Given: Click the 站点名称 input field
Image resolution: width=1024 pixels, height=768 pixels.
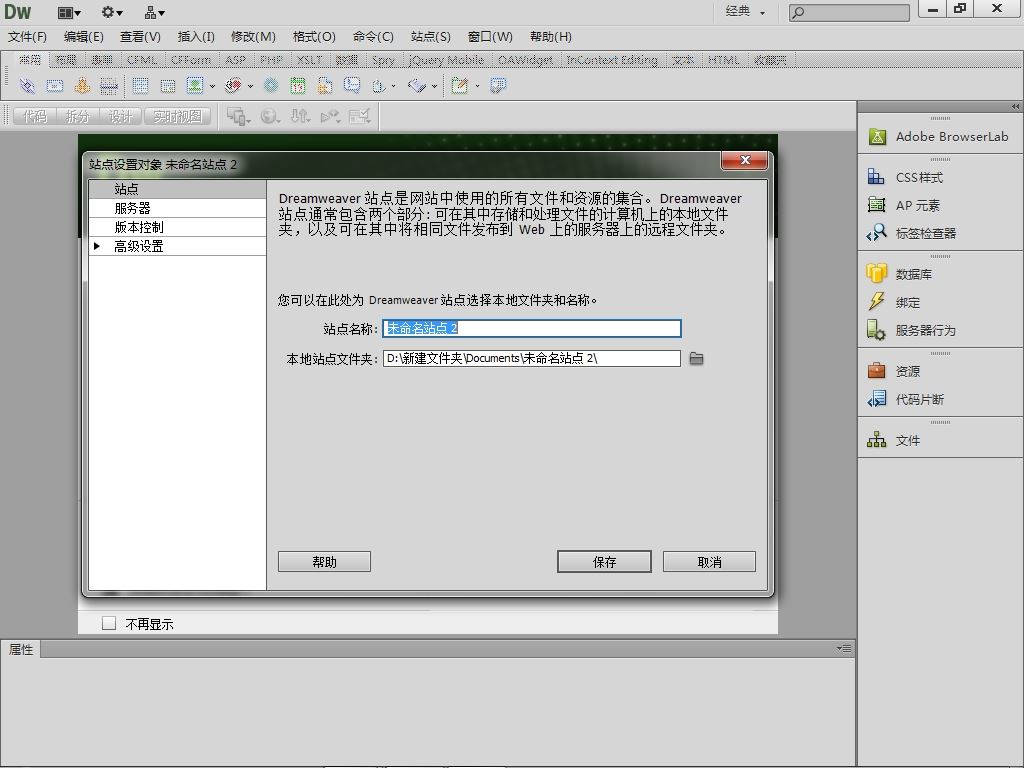Looking at the screenshot, I should point(532,328).
